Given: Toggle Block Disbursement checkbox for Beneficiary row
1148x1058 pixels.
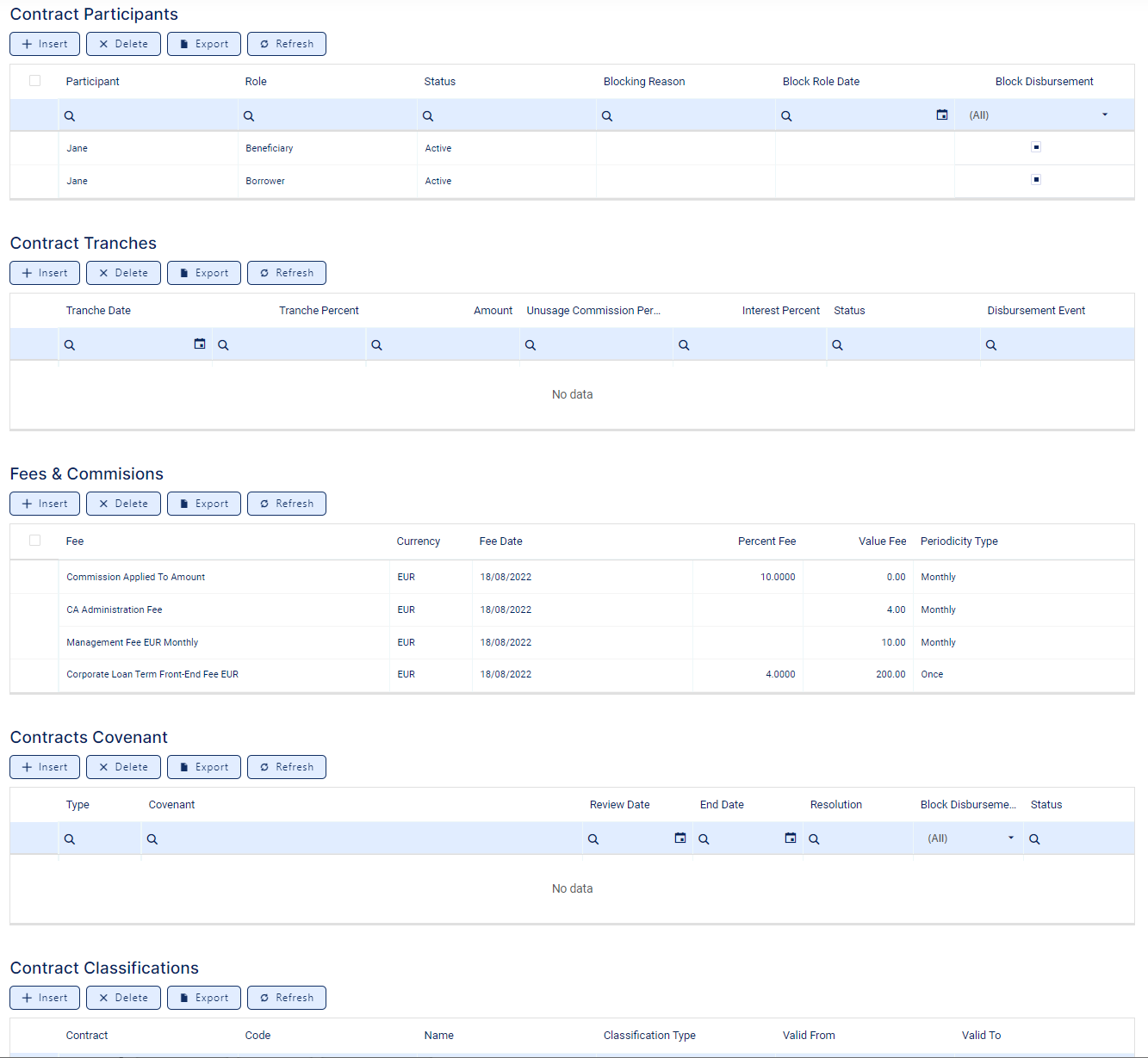Looking at the screenshot, I should pos(1036,147).
